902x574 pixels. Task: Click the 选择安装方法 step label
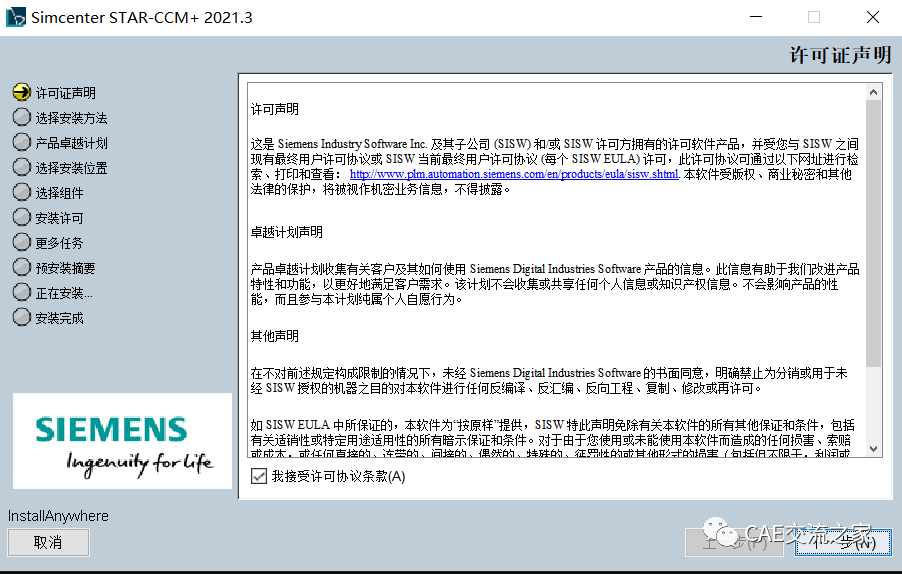(71, 118)
